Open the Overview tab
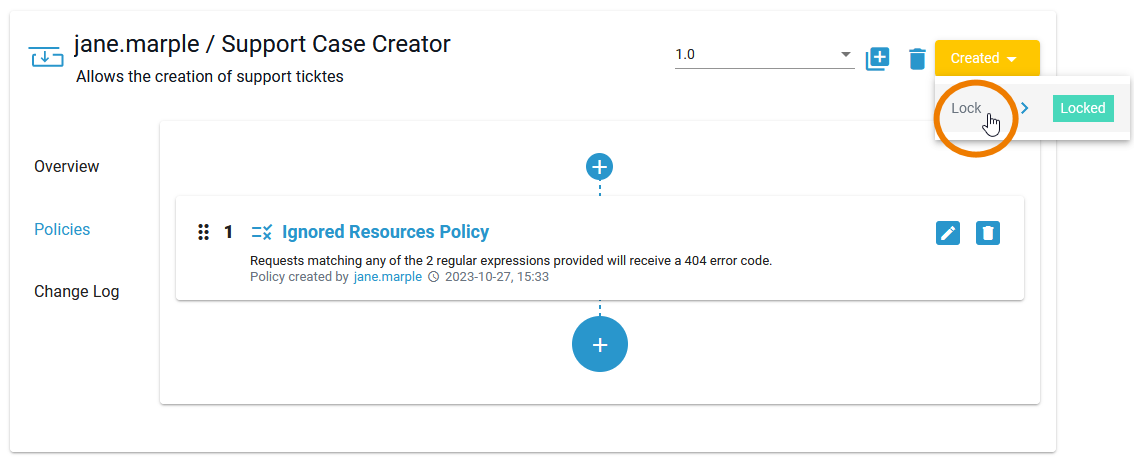 (x=67, y=166)
